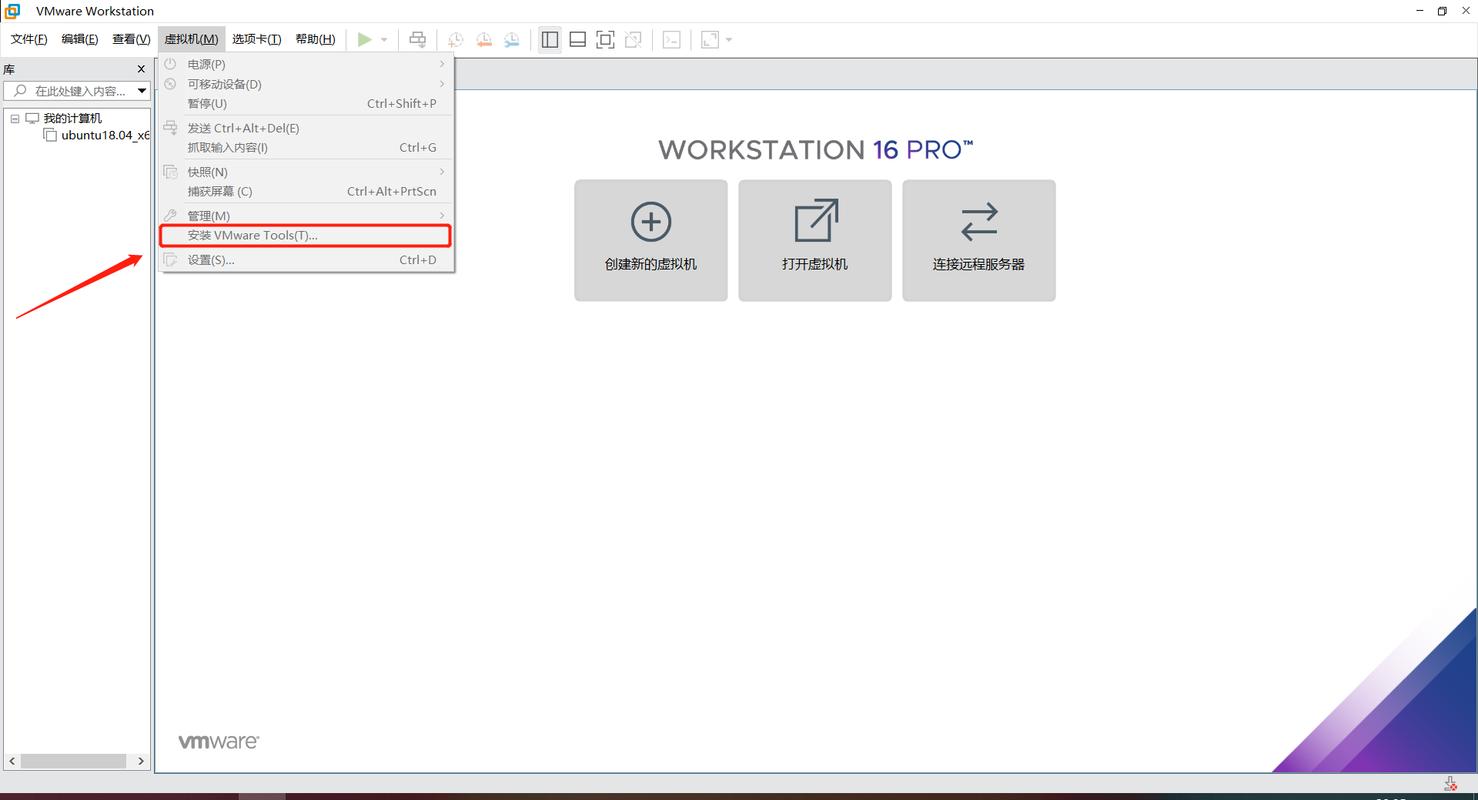Viewport: 1478px width, 800px height.
Task: Expand the 快照(N) submenu
Action: click(305, 172)
